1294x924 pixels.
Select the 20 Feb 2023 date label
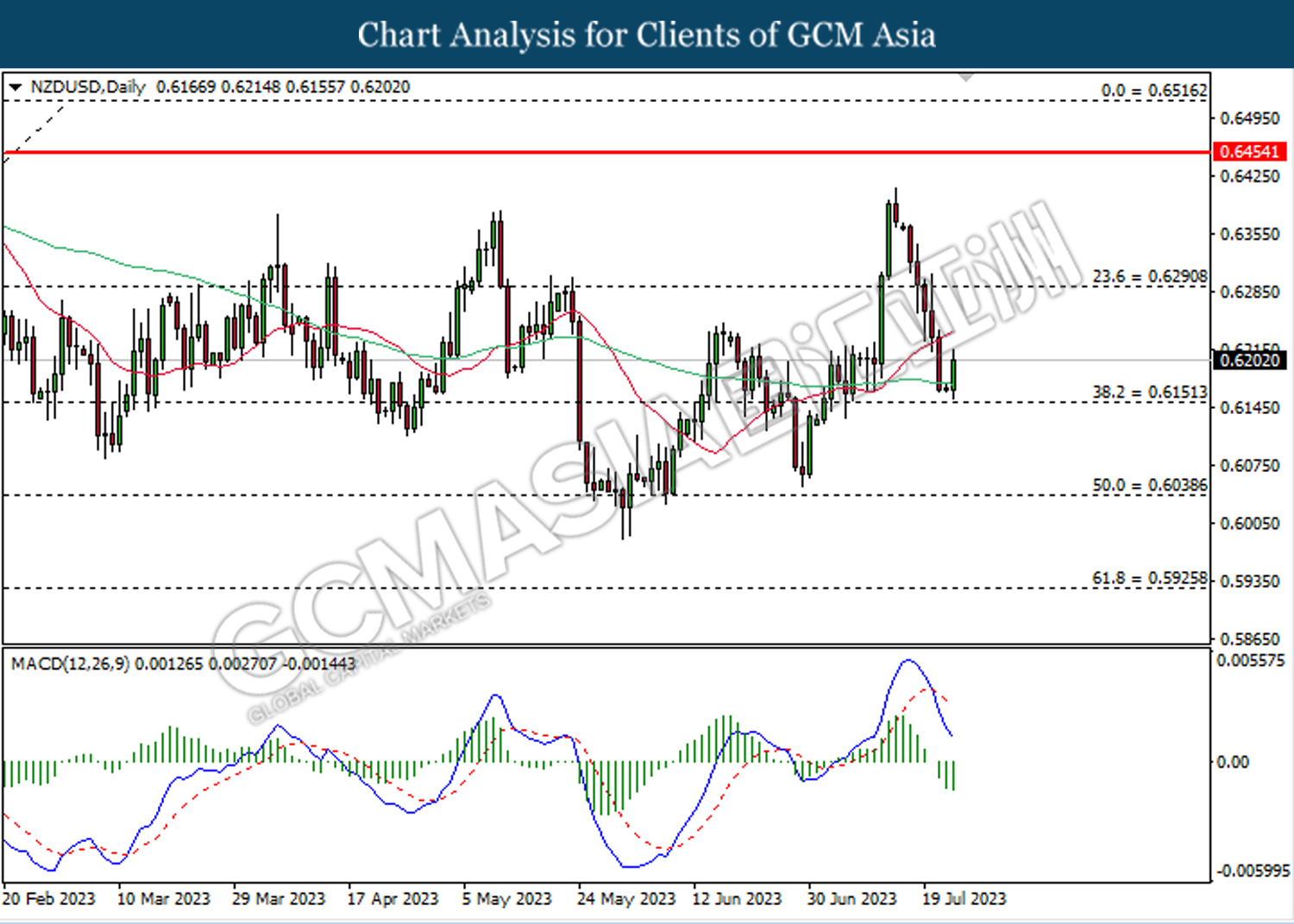48,899
